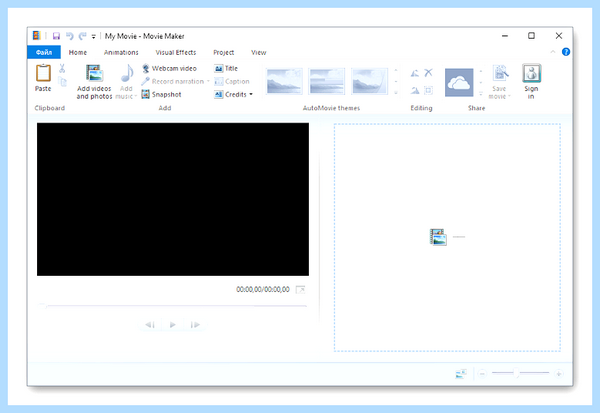Click the Rotate right icon
Screen dimensions: 600x413
pyautogui.click(x=415, y=91)
